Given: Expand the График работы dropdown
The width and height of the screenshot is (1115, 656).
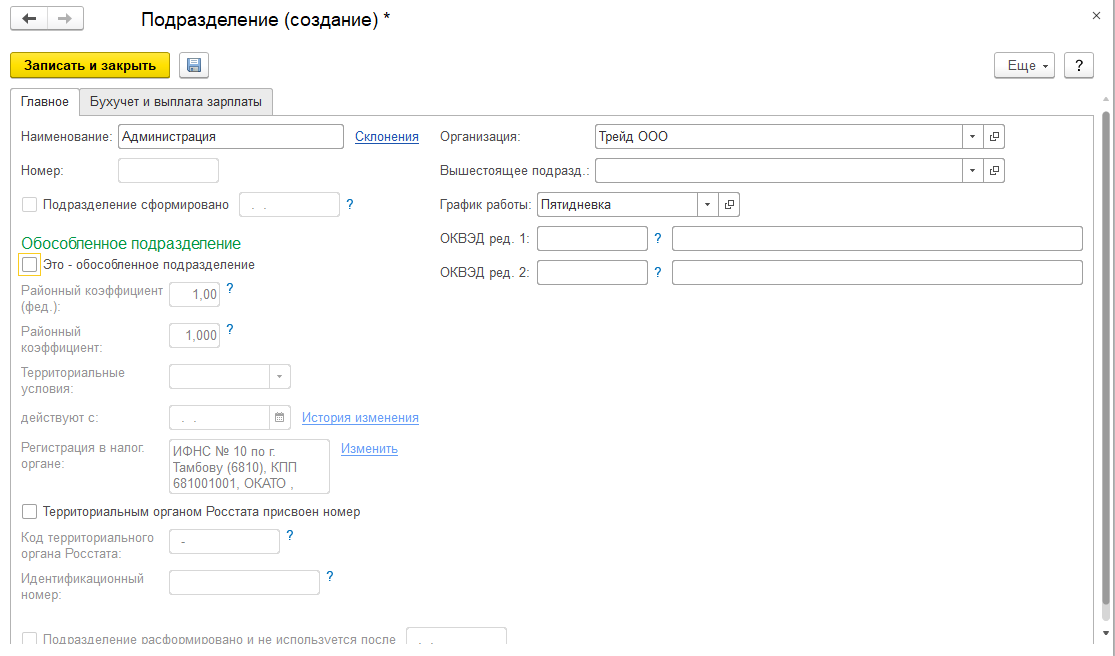Looking at the screenshot, I should [x=708, y=205].
